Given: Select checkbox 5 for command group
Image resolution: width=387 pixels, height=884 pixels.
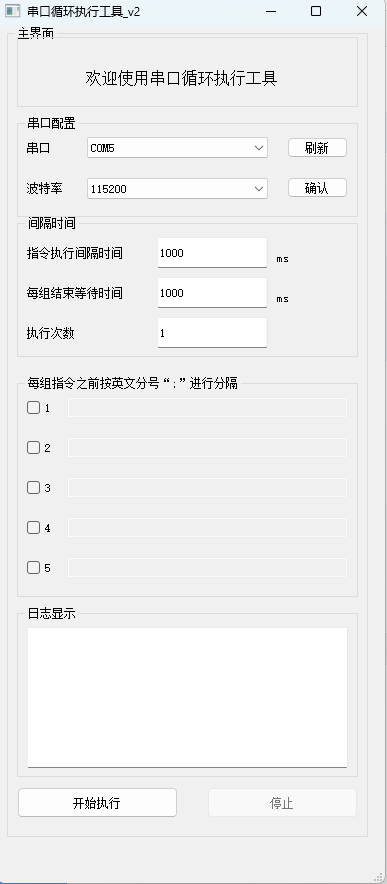Looking at the screenshot, I should click(33, 568).
